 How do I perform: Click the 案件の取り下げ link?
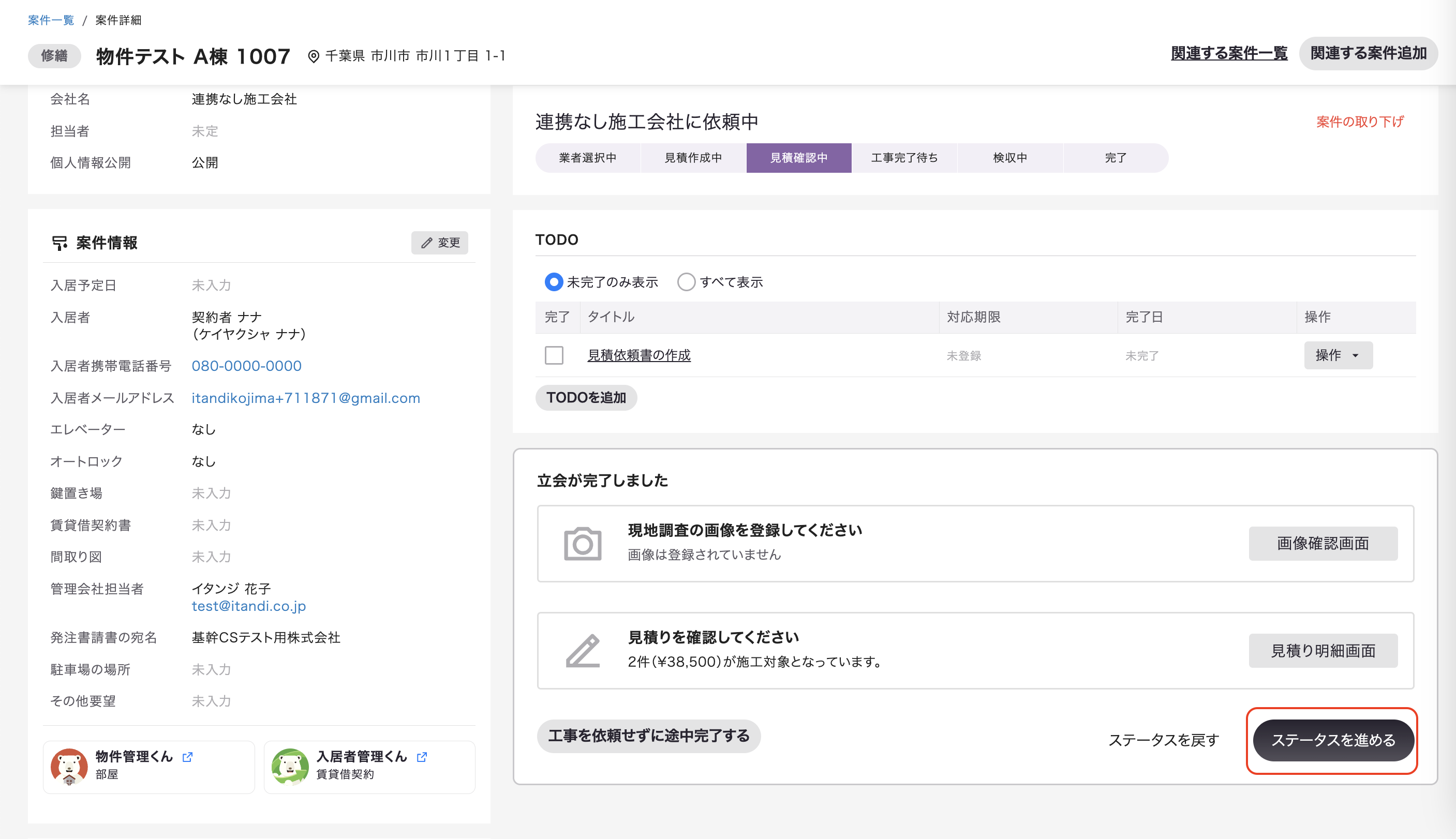pos(1360,122)
